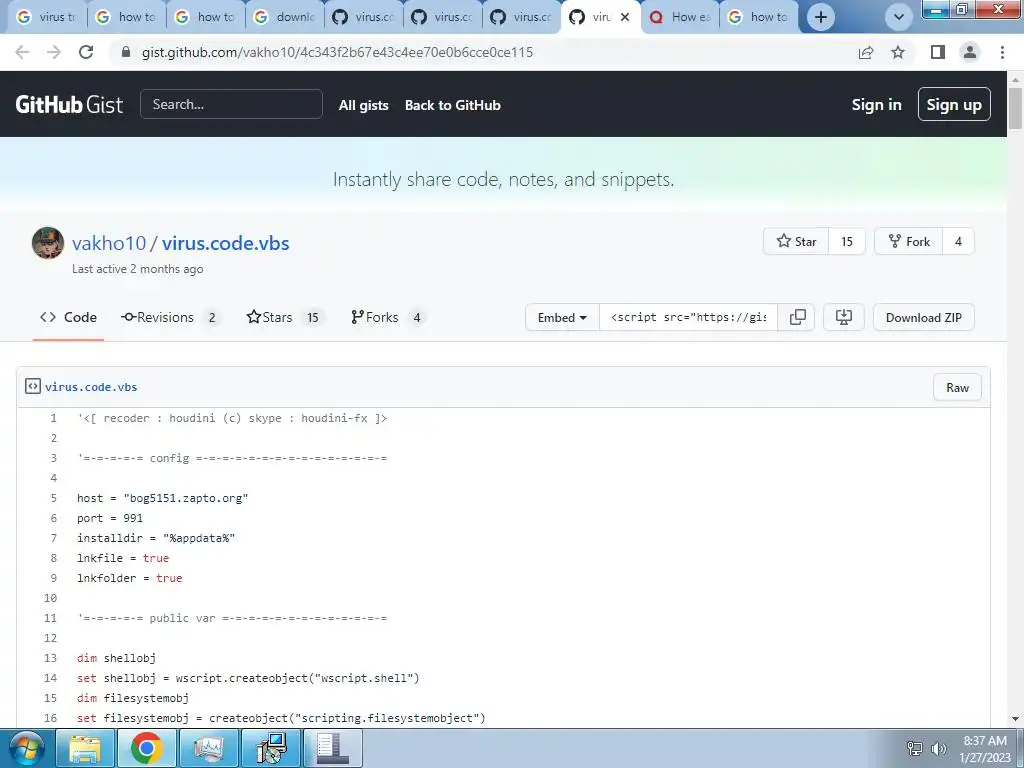Bookmark this page with star icon
Image resolution: width=1024 pixels, height=768 pixels.
coord(898,52)
